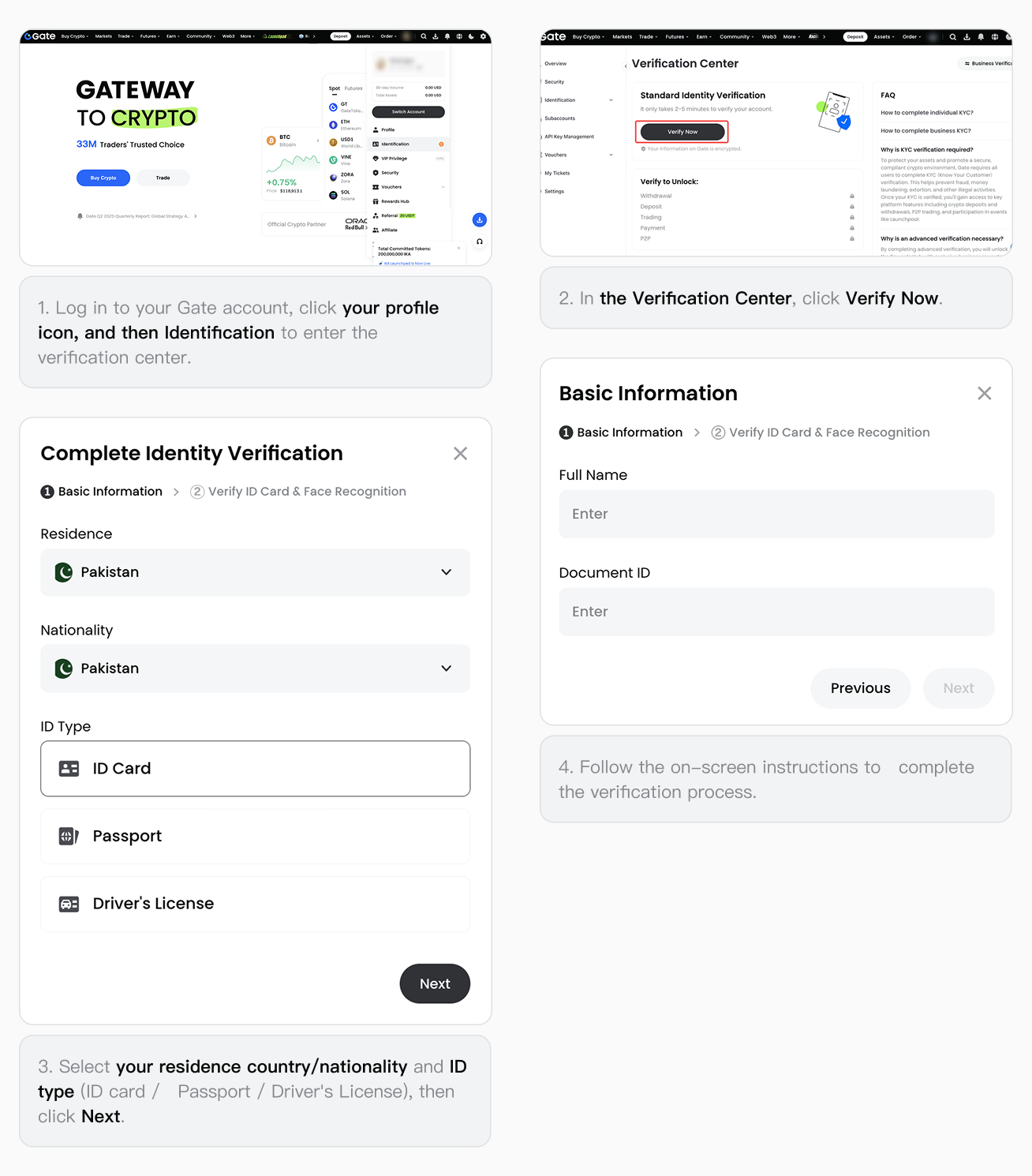Screen dimensions: 1032x1176
Task: Select ID Card as the ID type
Action: [255, 769]
